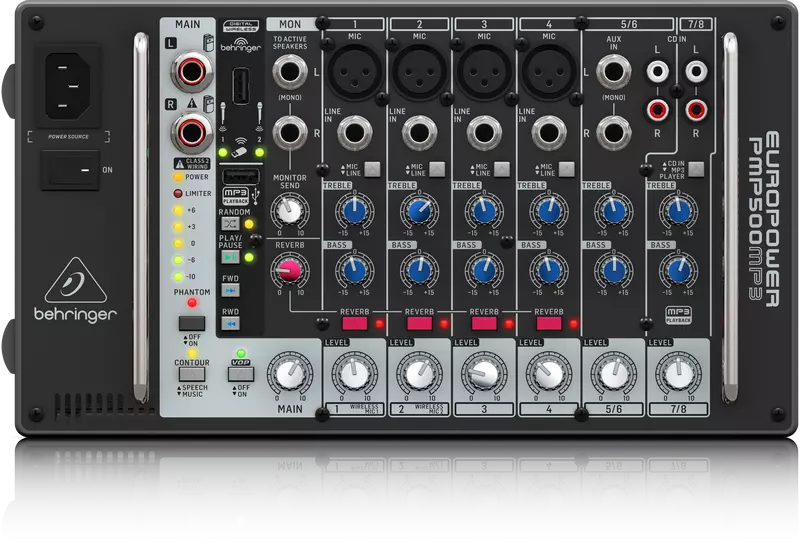Click channel 3 BASS knob

click(484, 270)
